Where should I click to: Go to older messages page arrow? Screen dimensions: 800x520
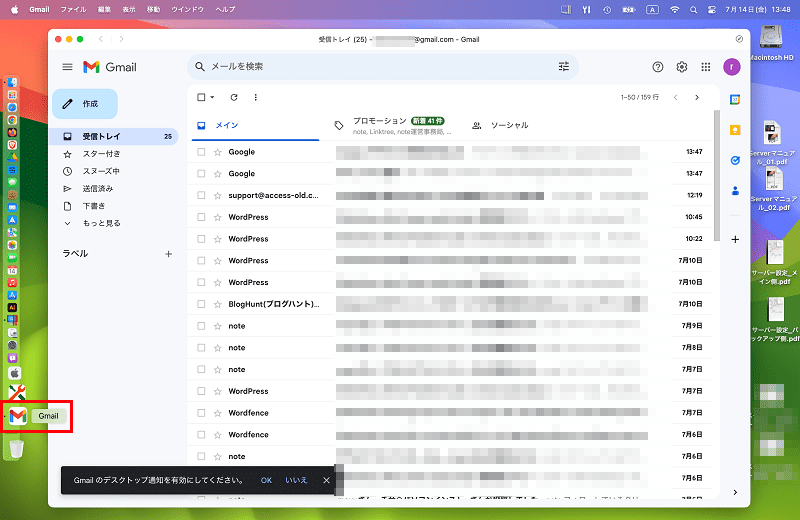point(697,97)
